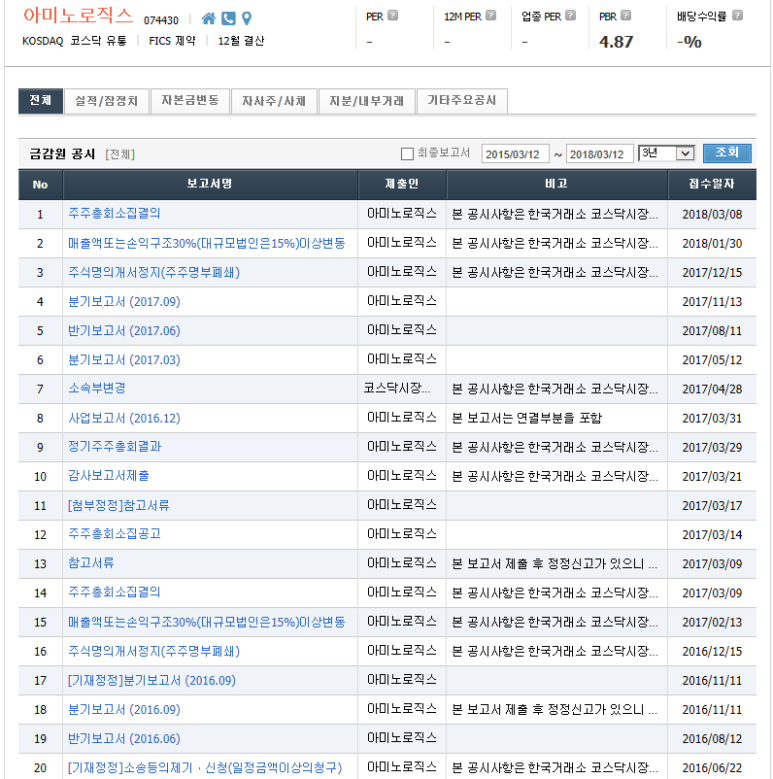Open the 정기주주총회결과 report link
The height and width of the screenshot is (779, 773).
[x=114, y=447]
